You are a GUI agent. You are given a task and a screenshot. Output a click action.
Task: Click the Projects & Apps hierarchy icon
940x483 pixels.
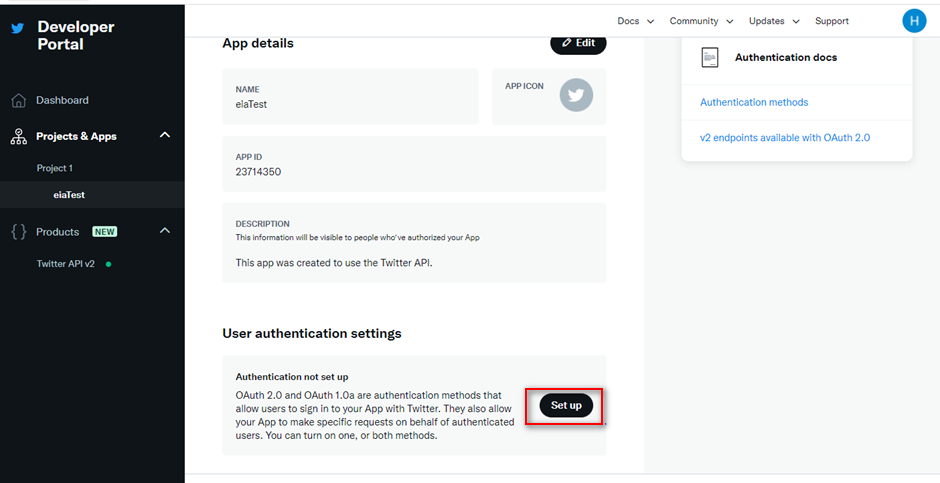click(x=19, y=137)
